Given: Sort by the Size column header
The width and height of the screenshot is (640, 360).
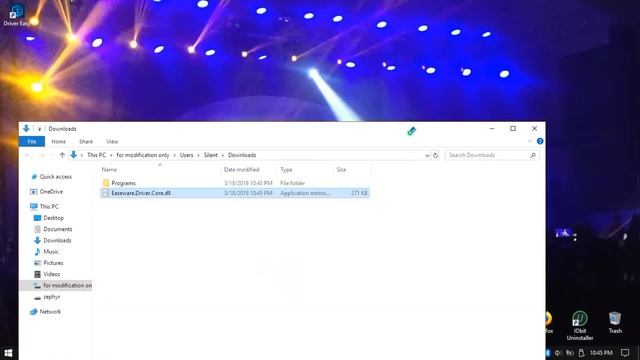Looking at the screenshot, I should coord(341,169).
